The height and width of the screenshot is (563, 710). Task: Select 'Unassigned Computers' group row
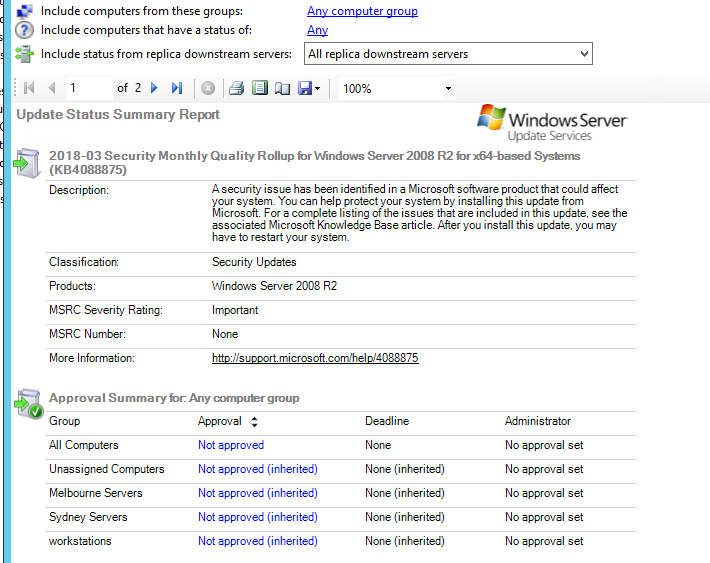coord(106,469)
